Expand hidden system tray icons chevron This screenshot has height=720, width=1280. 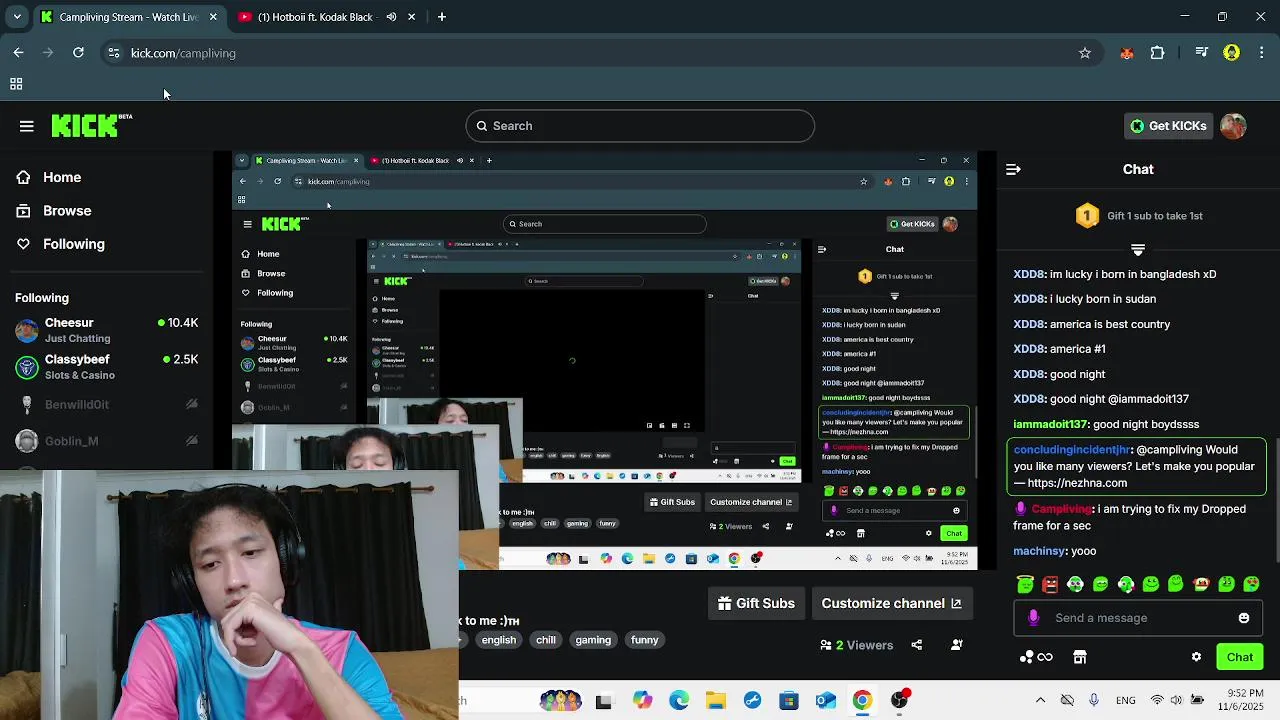point(1040,700)
